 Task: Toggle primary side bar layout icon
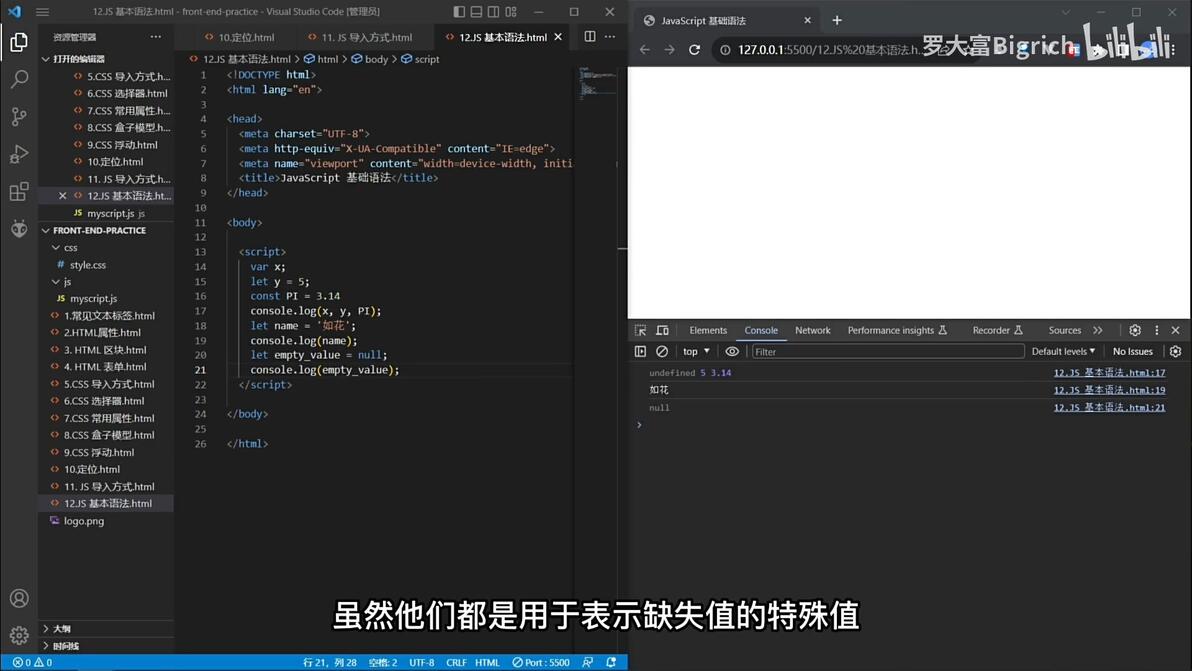pyautogui.click(x=459, y=11)
